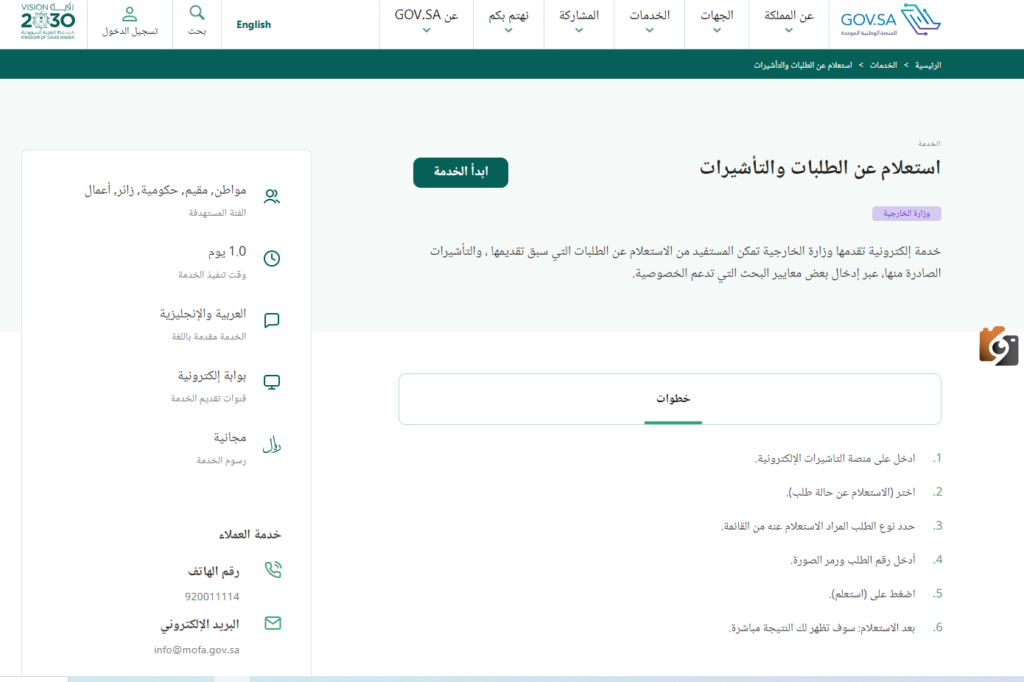The image size is (1024, 682).
Task: Click the current page breadcrumb استعلام عن الطلبات والتأشيرات
Action: click(803, 65)
